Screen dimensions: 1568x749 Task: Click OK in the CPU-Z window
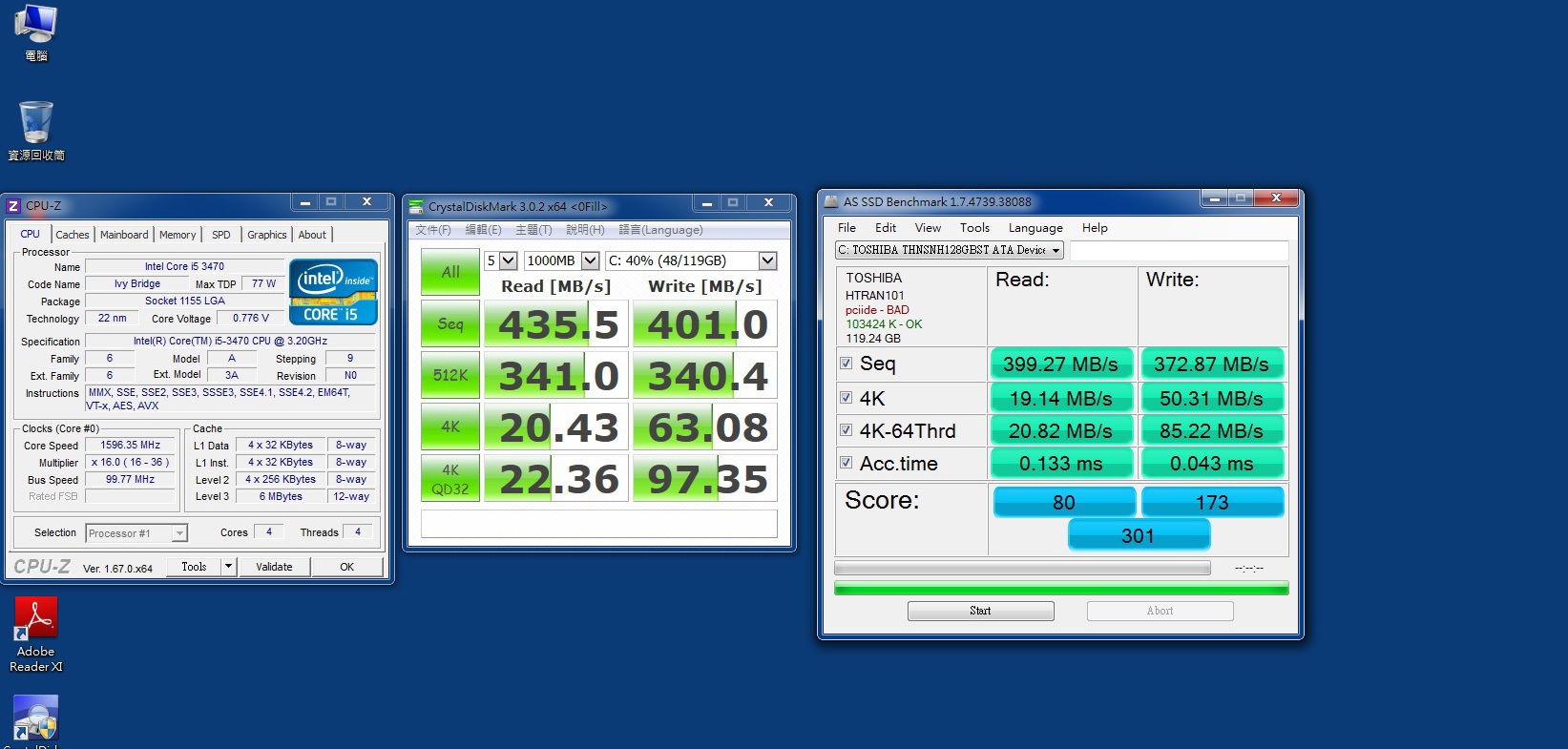click(x=347, y=567)
